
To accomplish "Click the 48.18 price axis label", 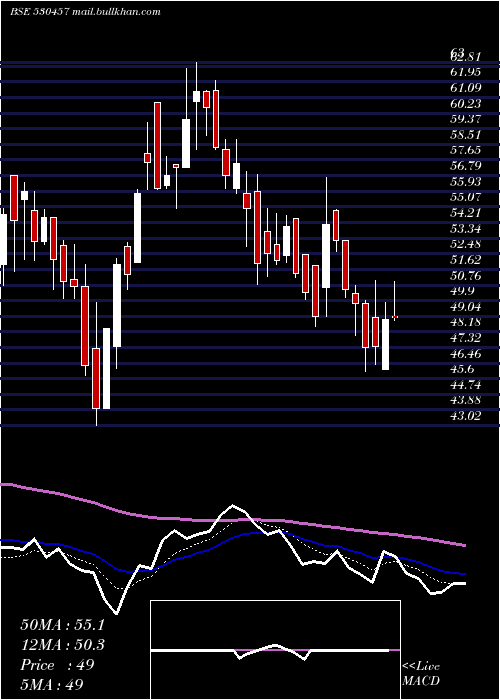I will click(466, 322).
